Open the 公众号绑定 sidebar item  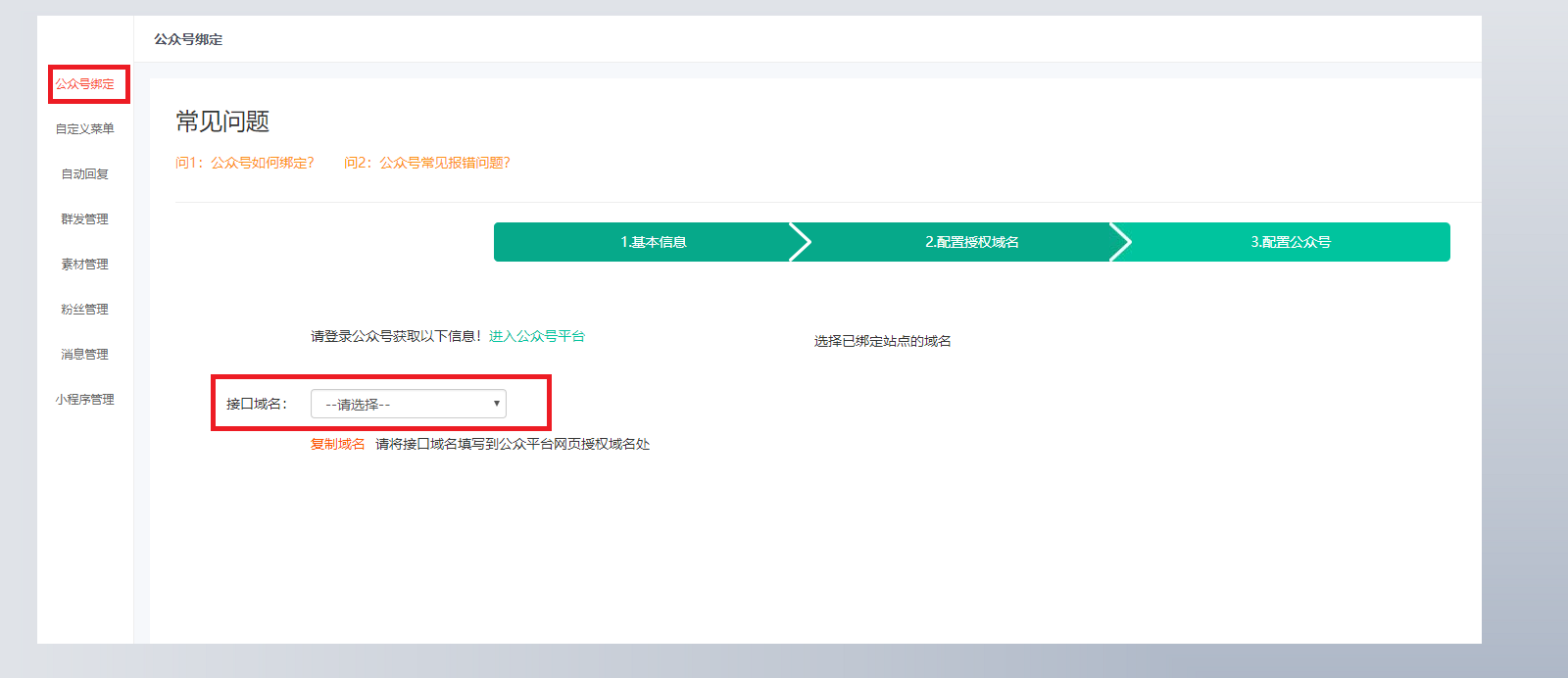[x=85, y=84]
